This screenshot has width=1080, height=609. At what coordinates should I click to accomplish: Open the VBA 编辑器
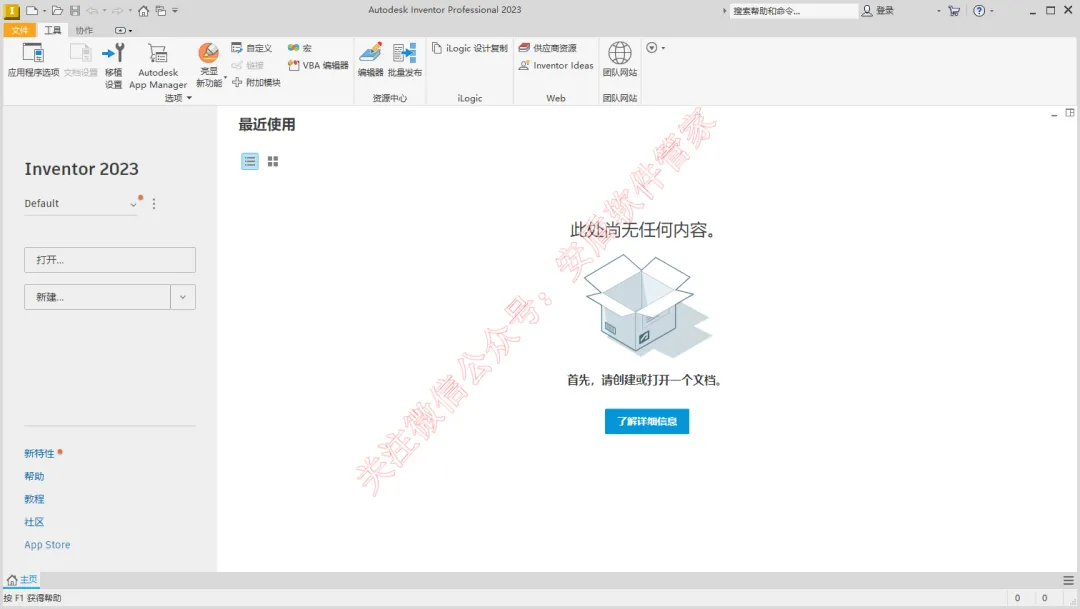coord(318,65)
